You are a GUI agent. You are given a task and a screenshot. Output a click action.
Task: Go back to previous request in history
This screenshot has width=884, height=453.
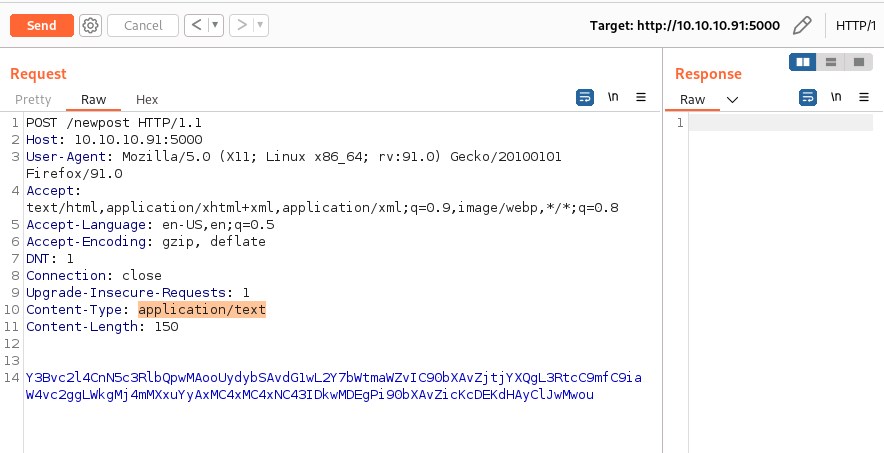(x=196, y=25)
